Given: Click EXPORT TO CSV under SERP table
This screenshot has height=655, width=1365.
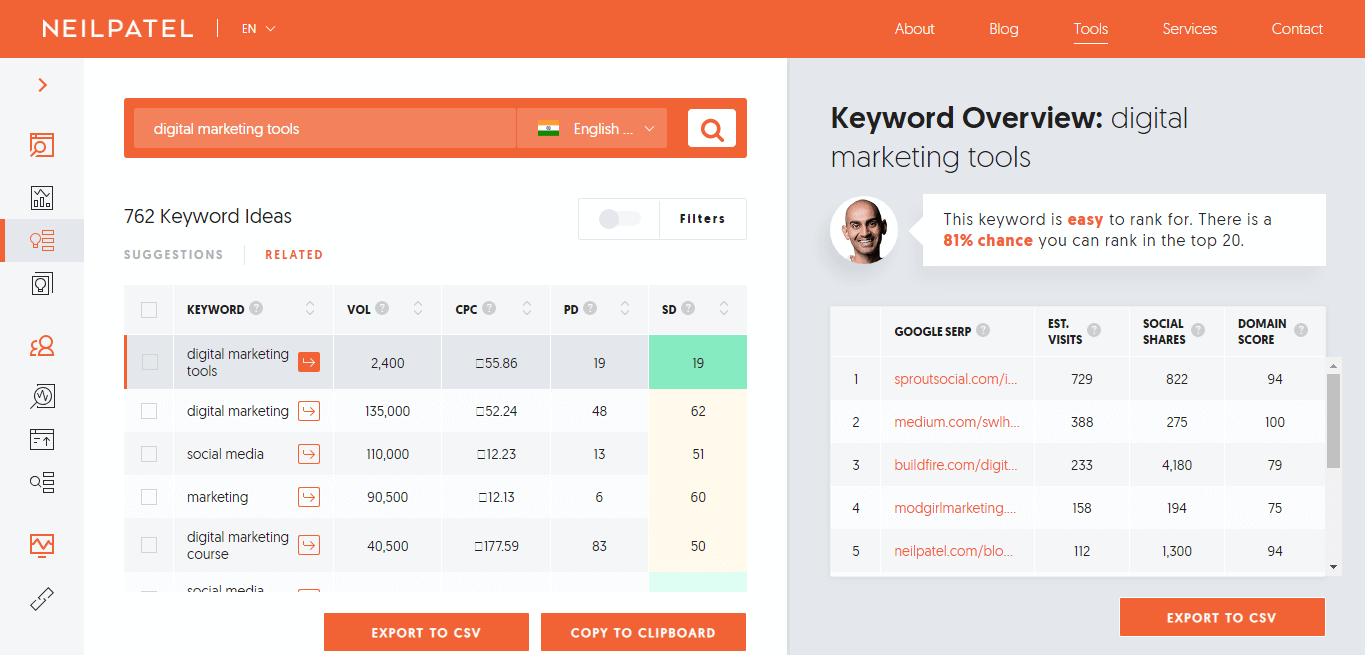Looking at the screenshot, I should 1222,617.
